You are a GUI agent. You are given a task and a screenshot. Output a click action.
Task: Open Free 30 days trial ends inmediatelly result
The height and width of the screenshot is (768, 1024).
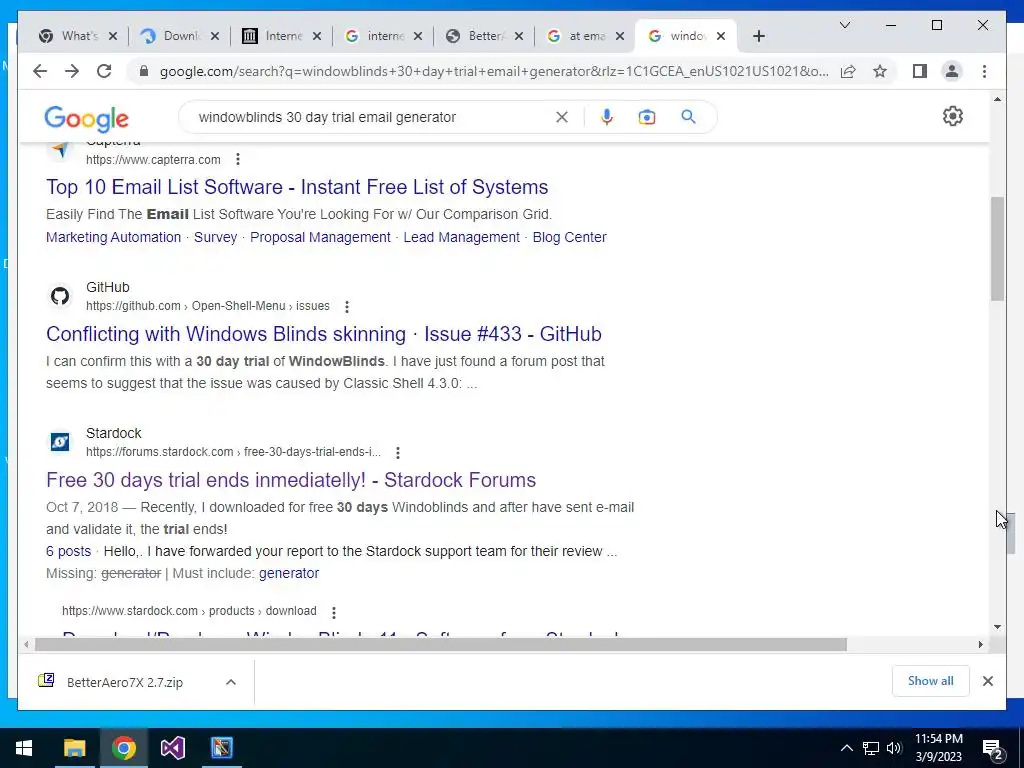pyautogui.click(x=291, y=480)
